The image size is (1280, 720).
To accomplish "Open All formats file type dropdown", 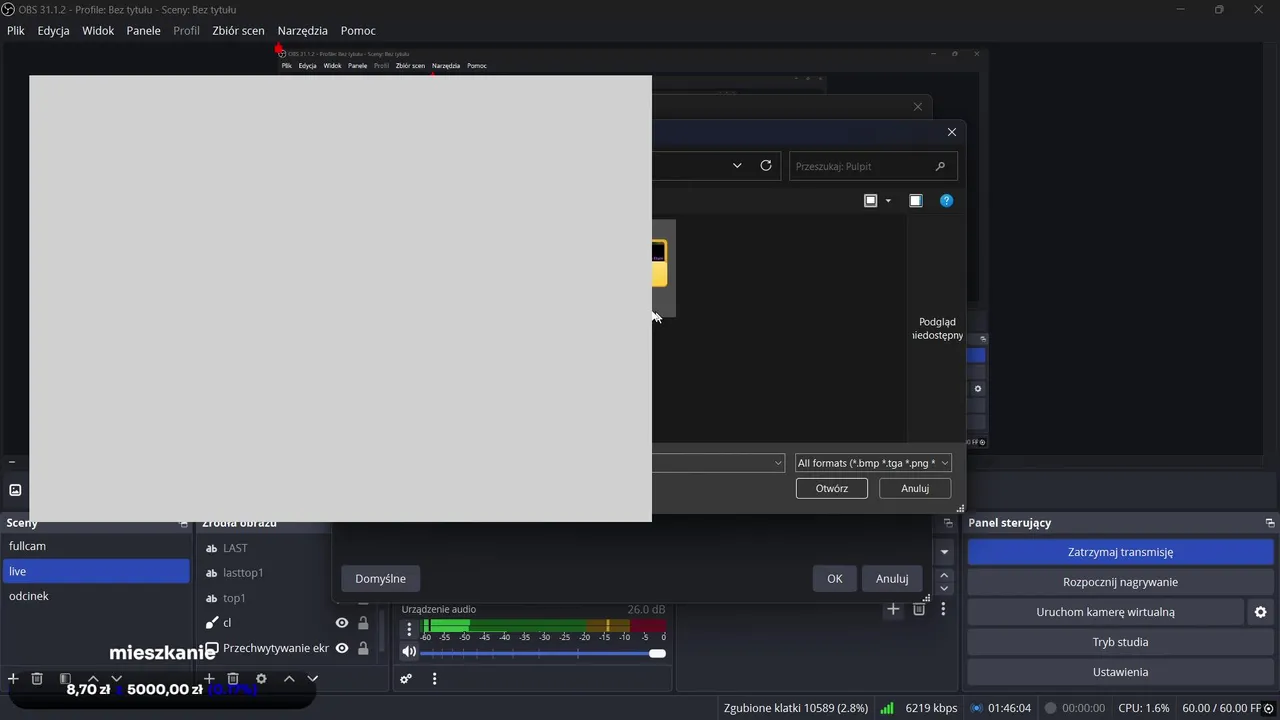I will [873, 463].
